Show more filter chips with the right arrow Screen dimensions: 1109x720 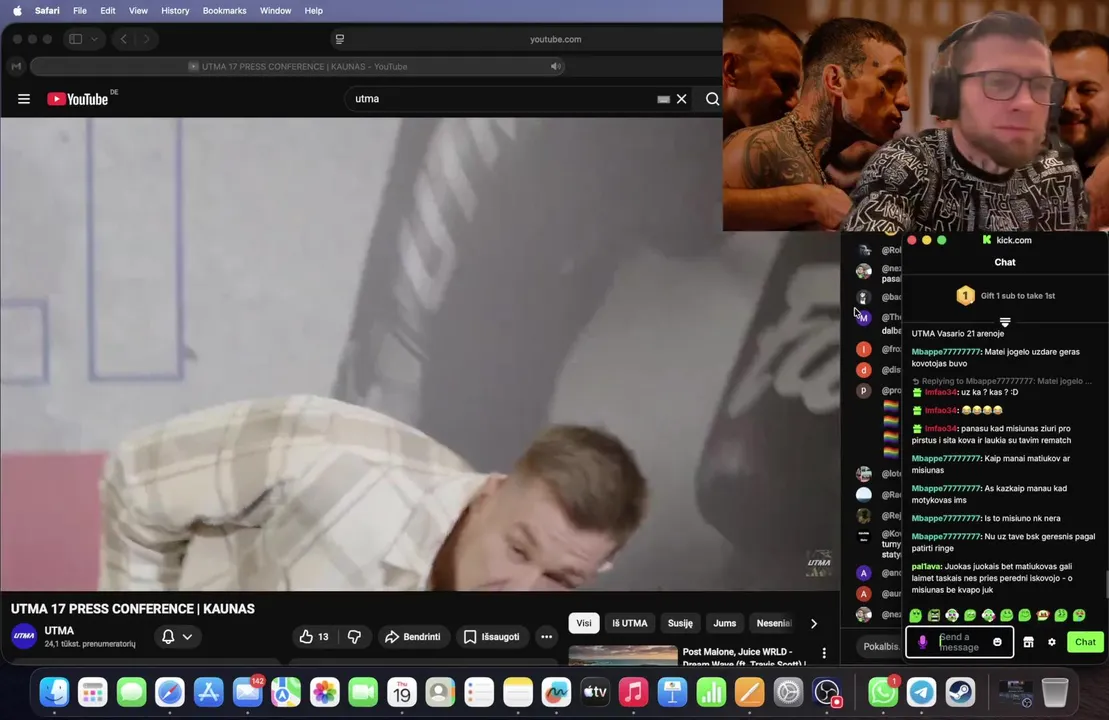[814, 623]
